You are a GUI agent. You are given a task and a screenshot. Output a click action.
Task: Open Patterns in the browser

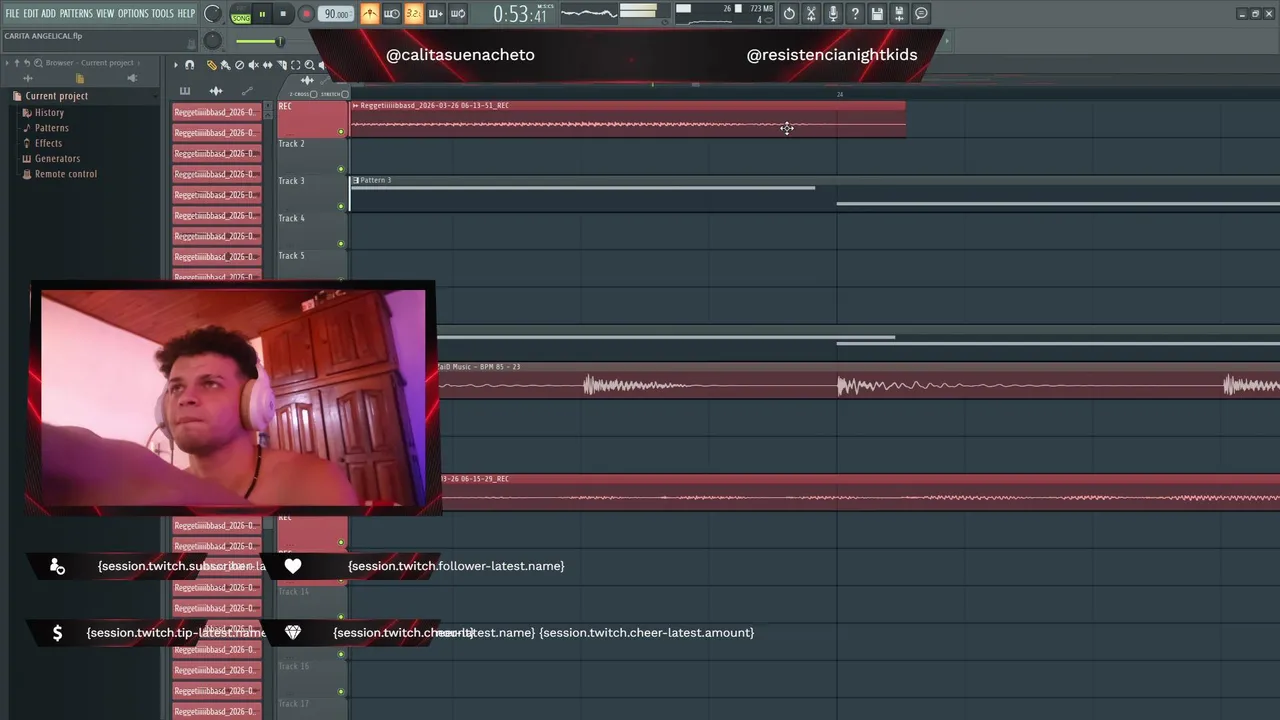52,128
